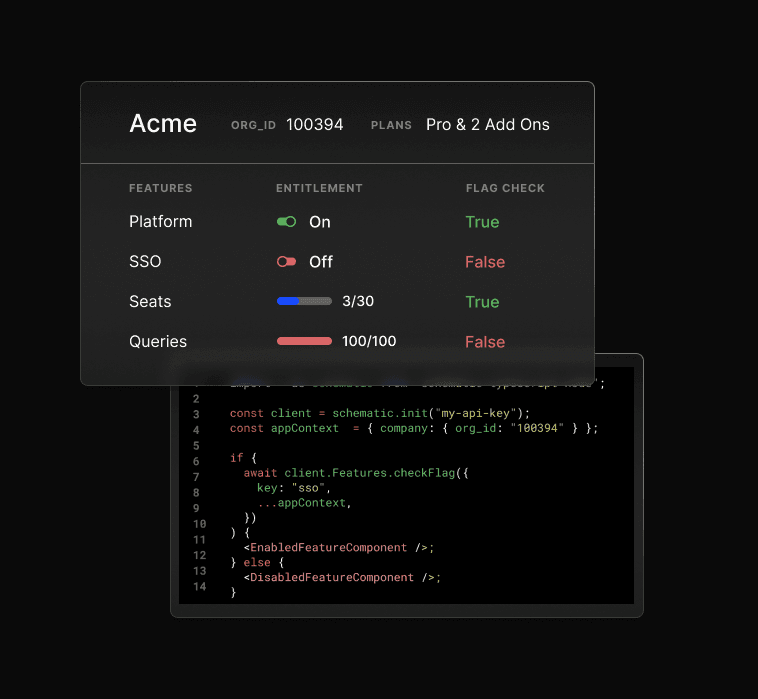The height and width of the screenshot is (699, 758).
Task: Toggle the SSO entitlement switch
Action: [286, 262]
